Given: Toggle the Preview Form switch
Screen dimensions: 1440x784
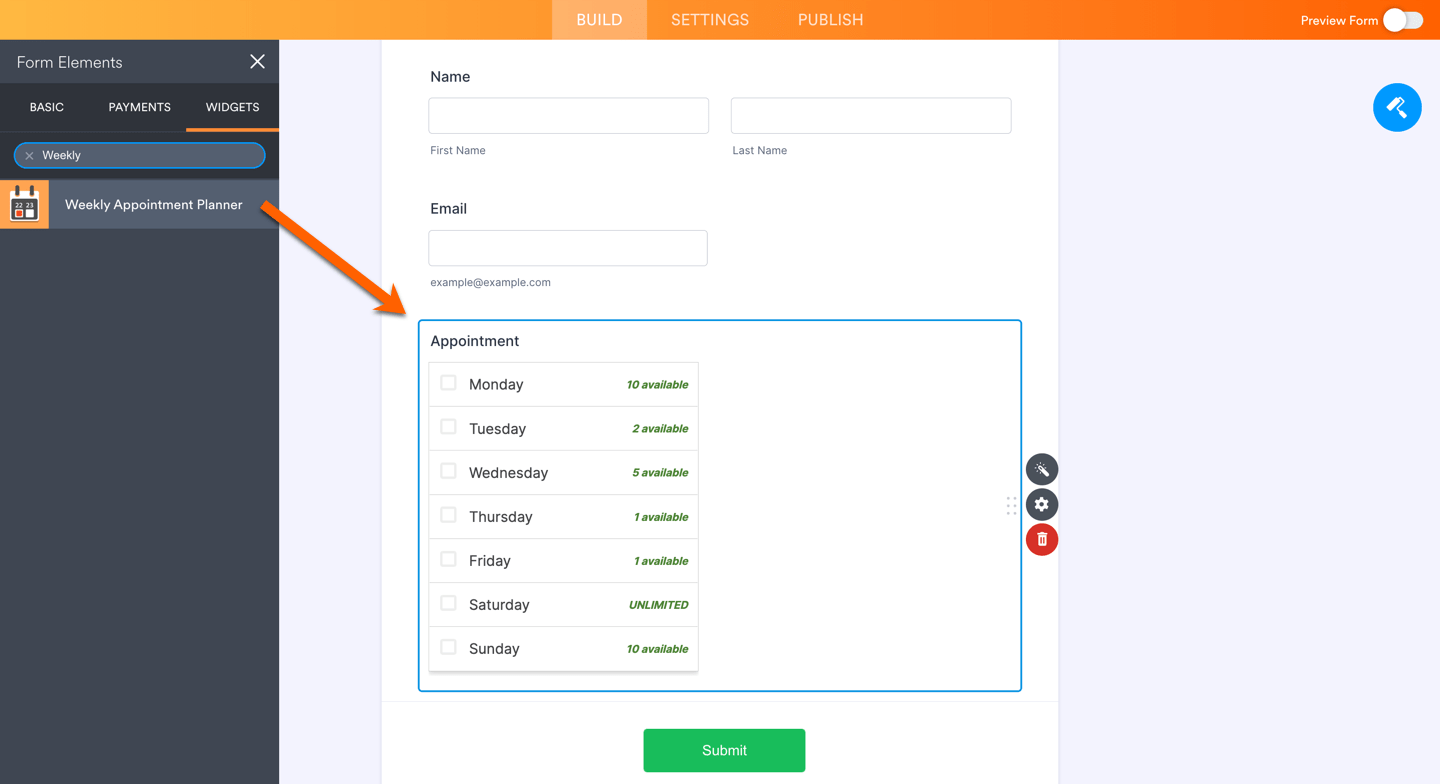Looking at the screenshot, I should pos(1403,20).
